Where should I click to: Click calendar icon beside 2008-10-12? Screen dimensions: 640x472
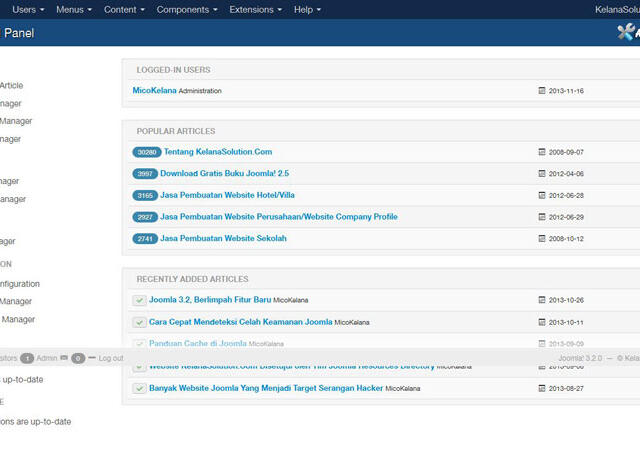coord(542,238)
